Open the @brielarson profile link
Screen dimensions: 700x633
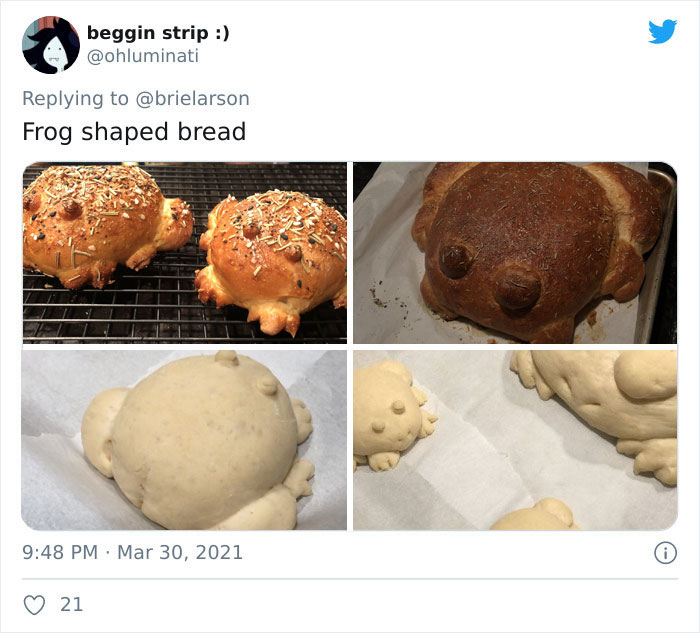192,98
